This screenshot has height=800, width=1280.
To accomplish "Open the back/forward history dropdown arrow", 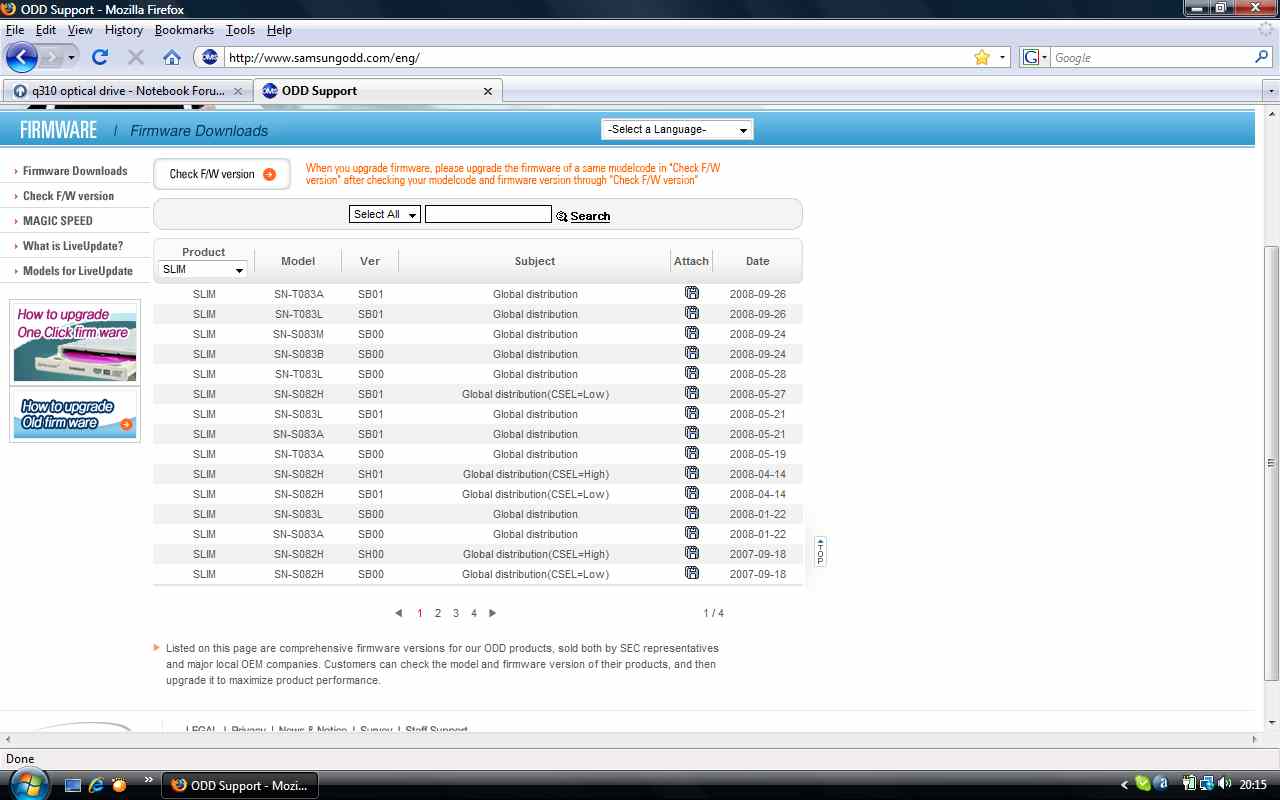I will pyautogui.click(x=72, y=57).
